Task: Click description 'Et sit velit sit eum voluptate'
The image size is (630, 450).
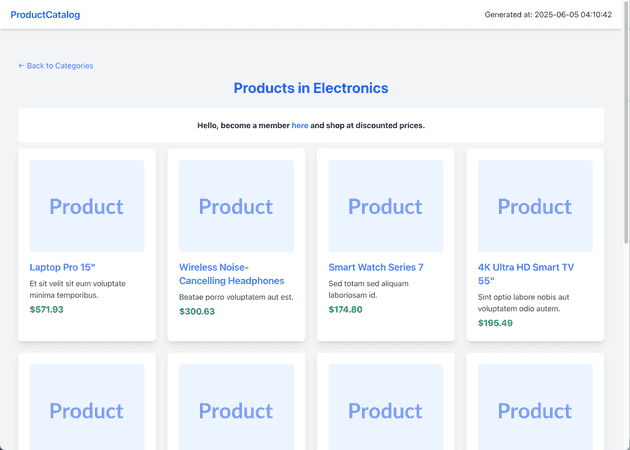Action: tap(78, 284)
